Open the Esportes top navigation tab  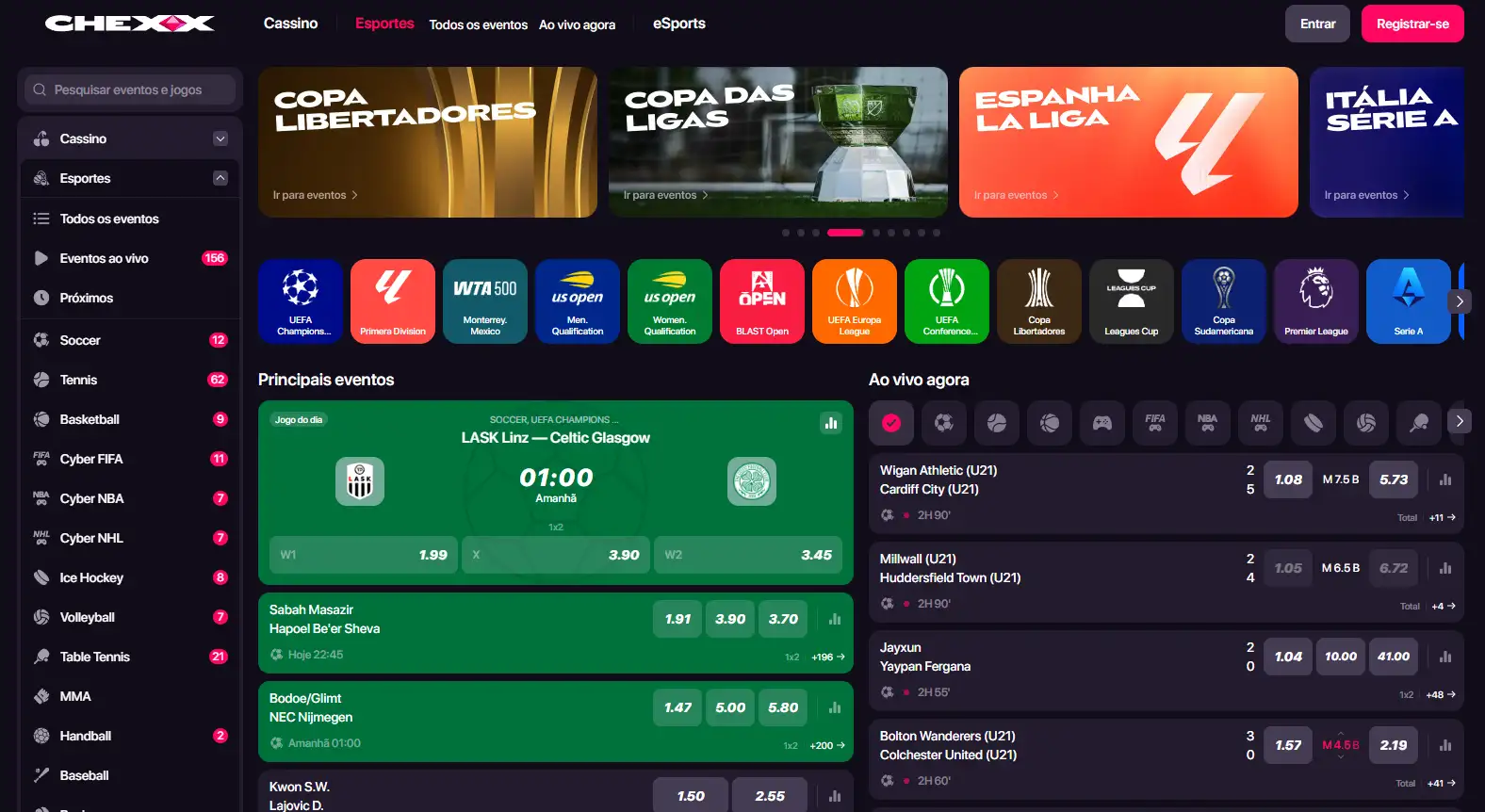click(x=384, y=24)
